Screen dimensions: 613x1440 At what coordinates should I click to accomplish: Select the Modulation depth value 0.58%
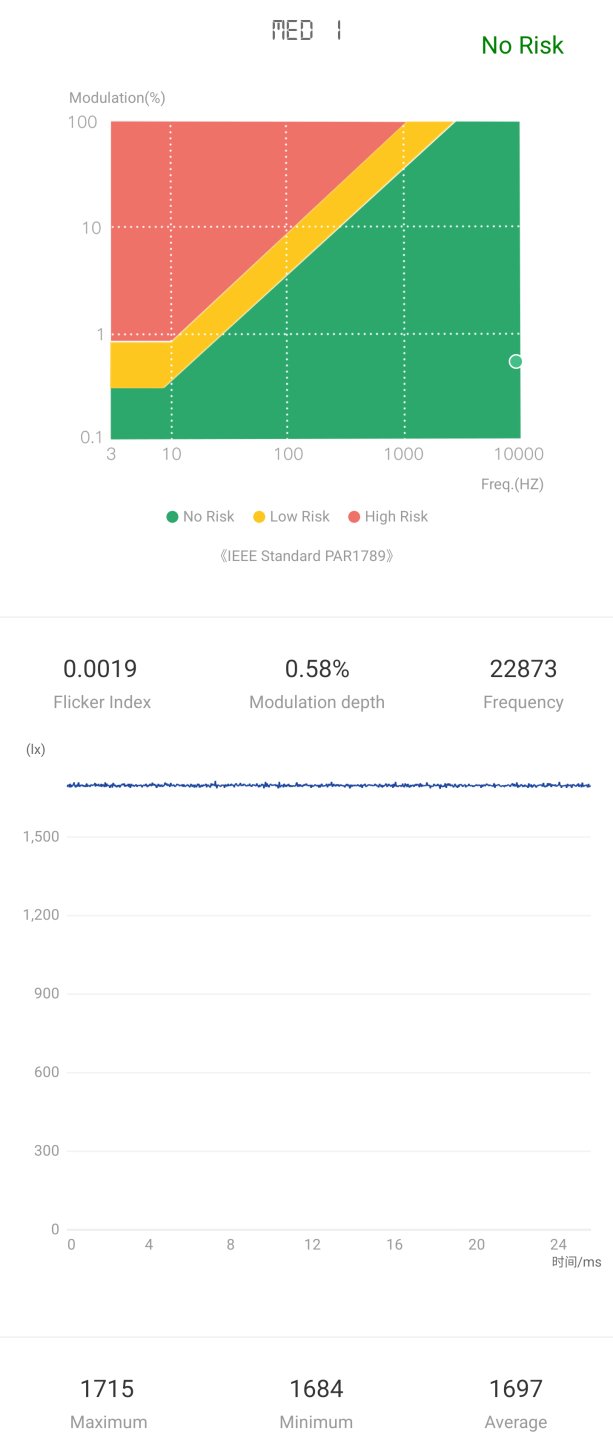point(316,668)
